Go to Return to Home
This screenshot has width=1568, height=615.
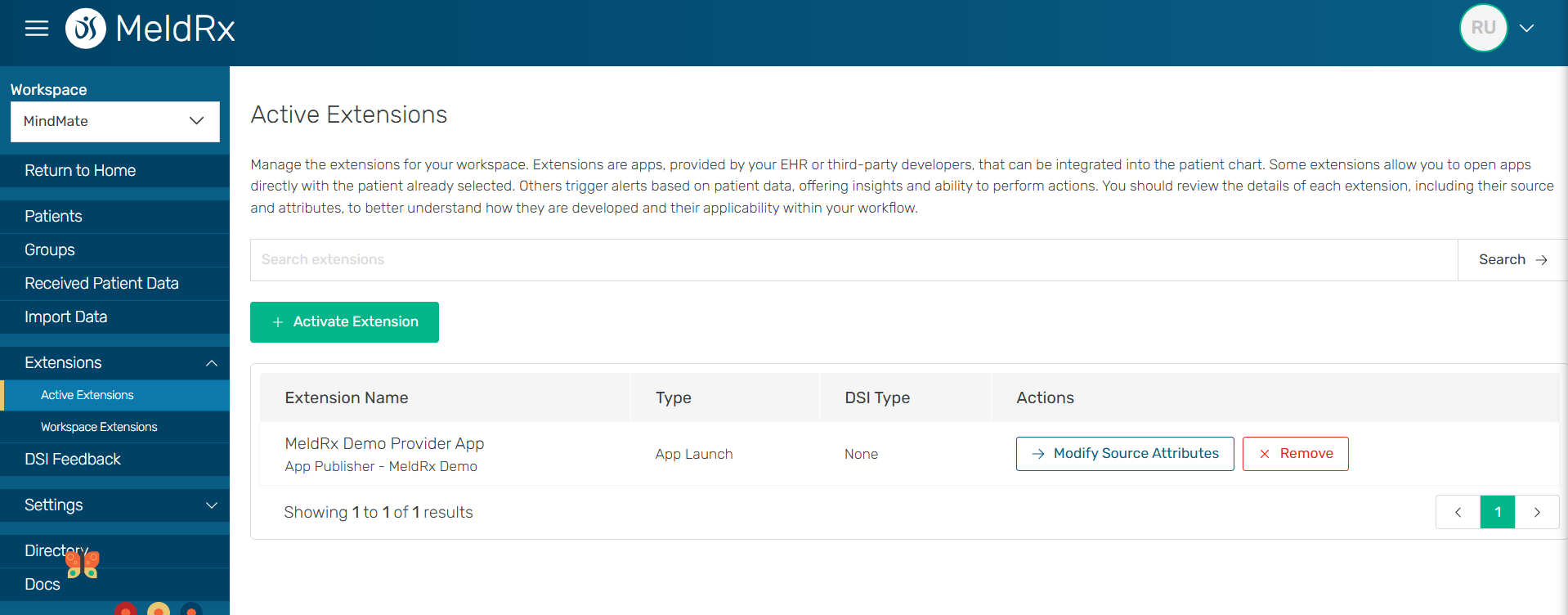click(x=114, y=171)
